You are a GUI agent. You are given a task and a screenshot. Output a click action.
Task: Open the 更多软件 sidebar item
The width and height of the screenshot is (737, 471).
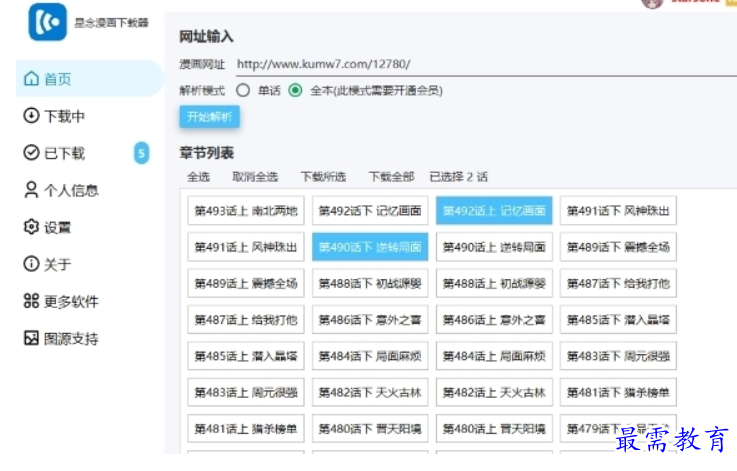90,301
